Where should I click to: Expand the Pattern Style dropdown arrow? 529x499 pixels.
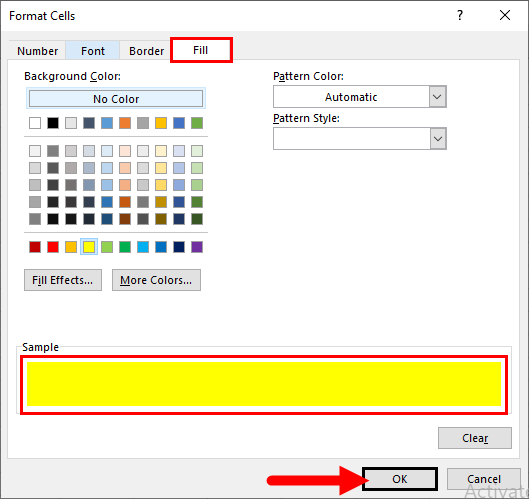pos(438,139)
